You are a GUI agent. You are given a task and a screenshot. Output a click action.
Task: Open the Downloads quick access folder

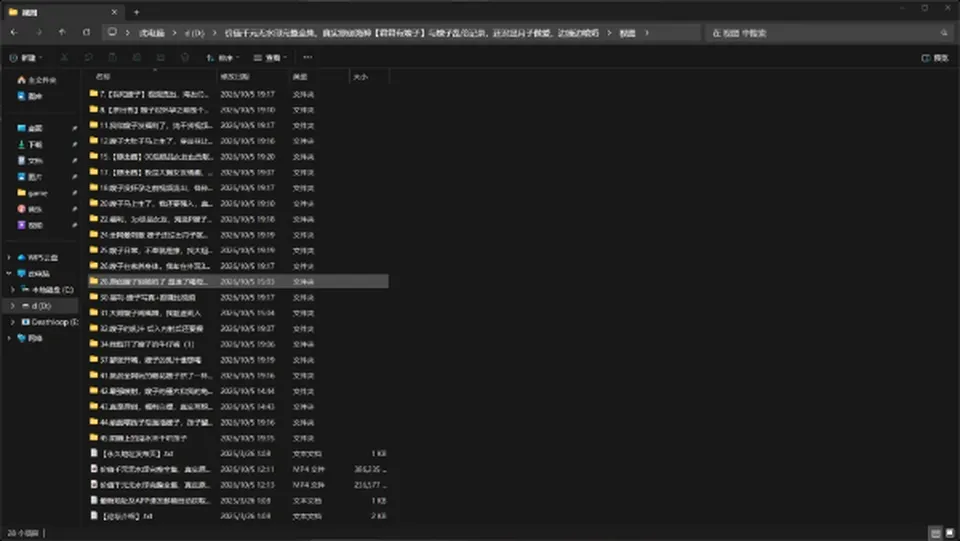point(31,144)
